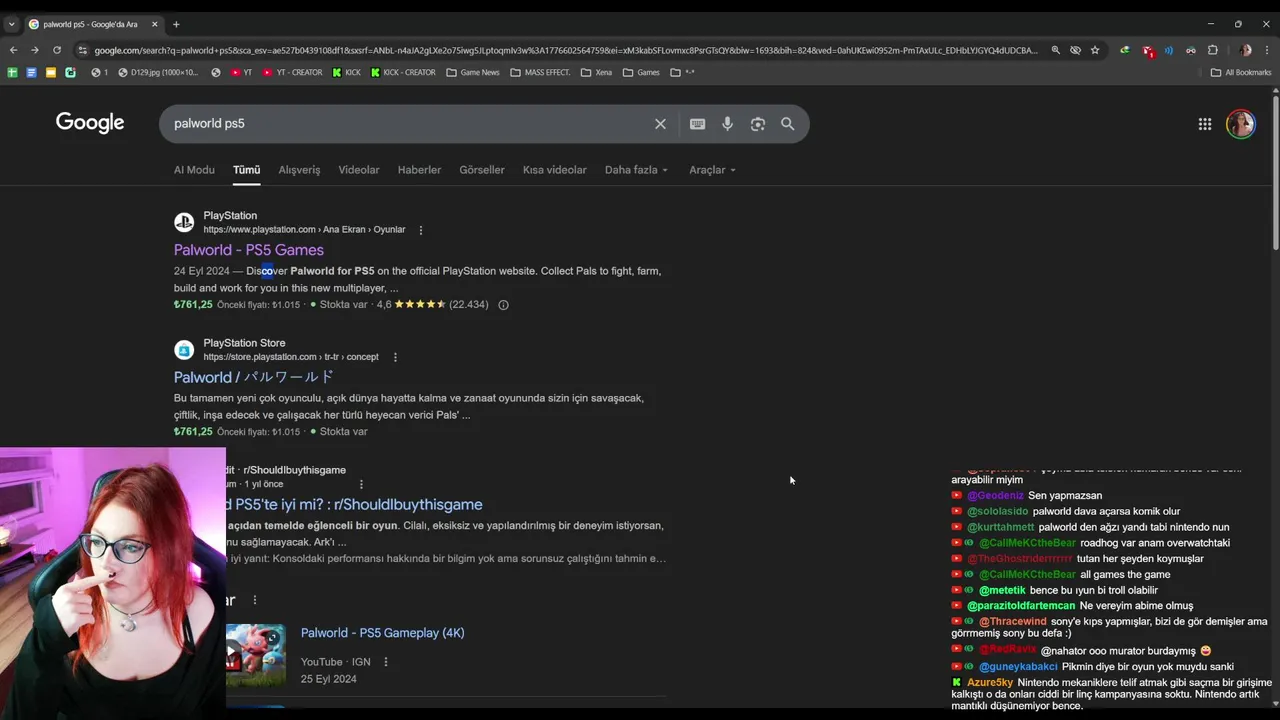Open the tab search dropdown arrow
1280x720 pixels.
tap(12, 24)
